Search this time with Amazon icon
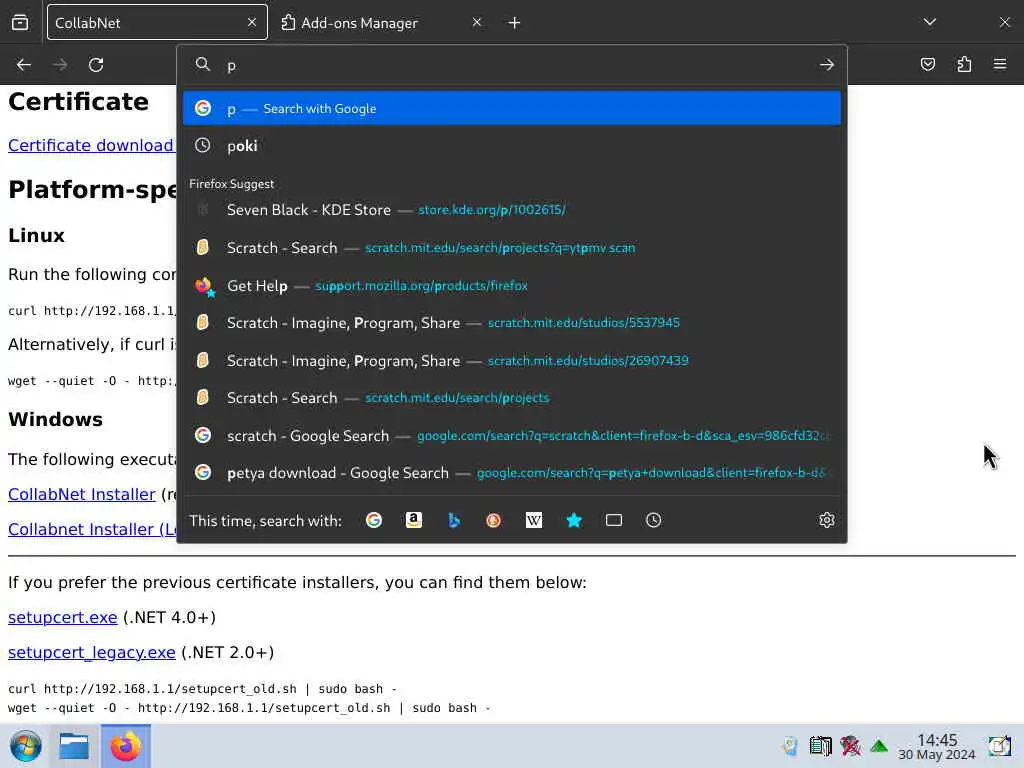The image size is (1024, 768). 413,520
